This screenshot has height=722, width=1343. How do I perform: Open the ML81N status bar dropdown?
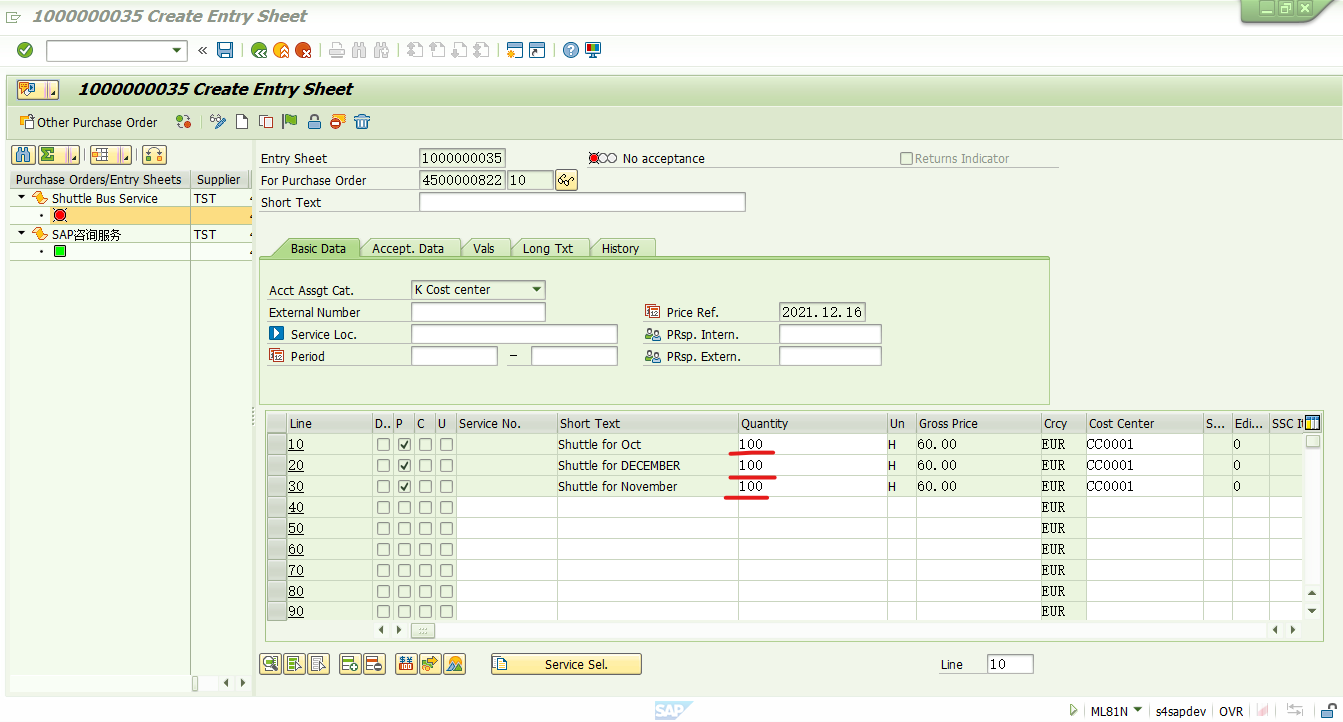1138,710
